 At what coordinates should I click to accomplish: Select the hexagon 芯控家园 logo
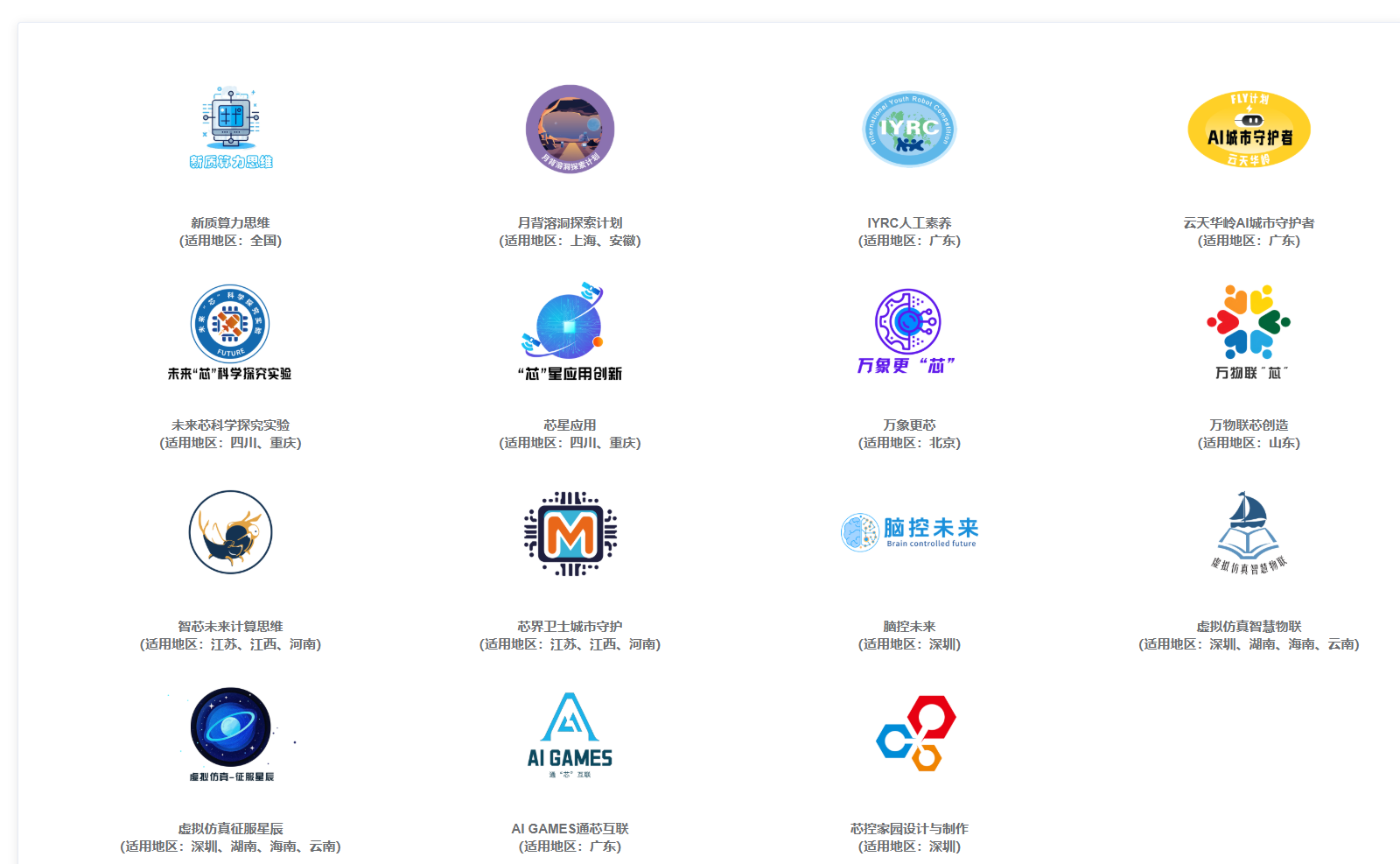(x=916, y=734)
